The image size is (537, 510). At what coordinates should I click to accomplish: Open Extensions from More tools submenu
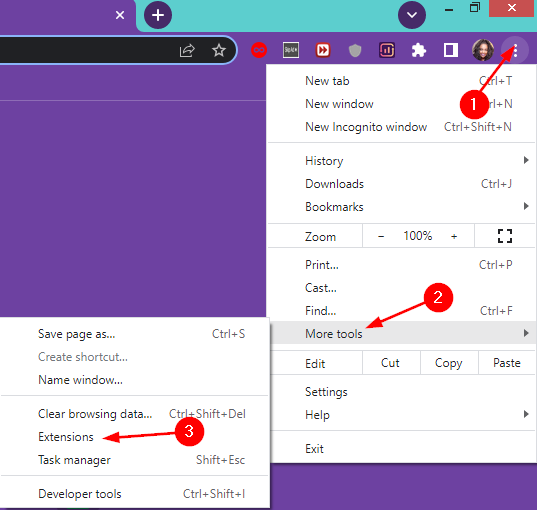coord(135,437)
